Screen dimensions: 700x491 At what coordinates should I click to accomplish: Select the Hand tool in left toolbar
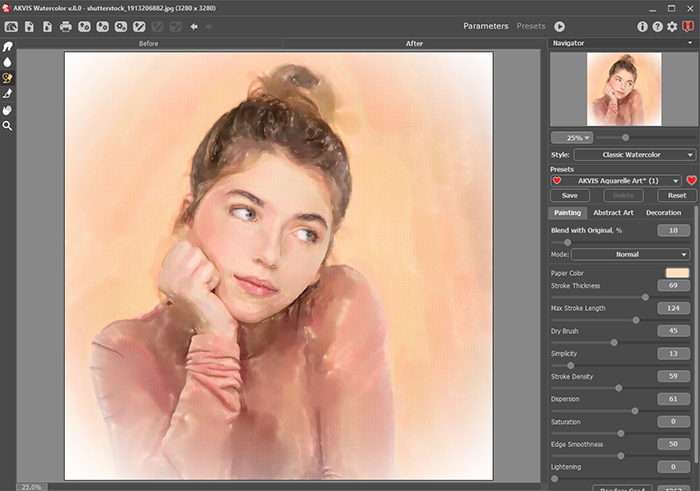pos(8,110)
